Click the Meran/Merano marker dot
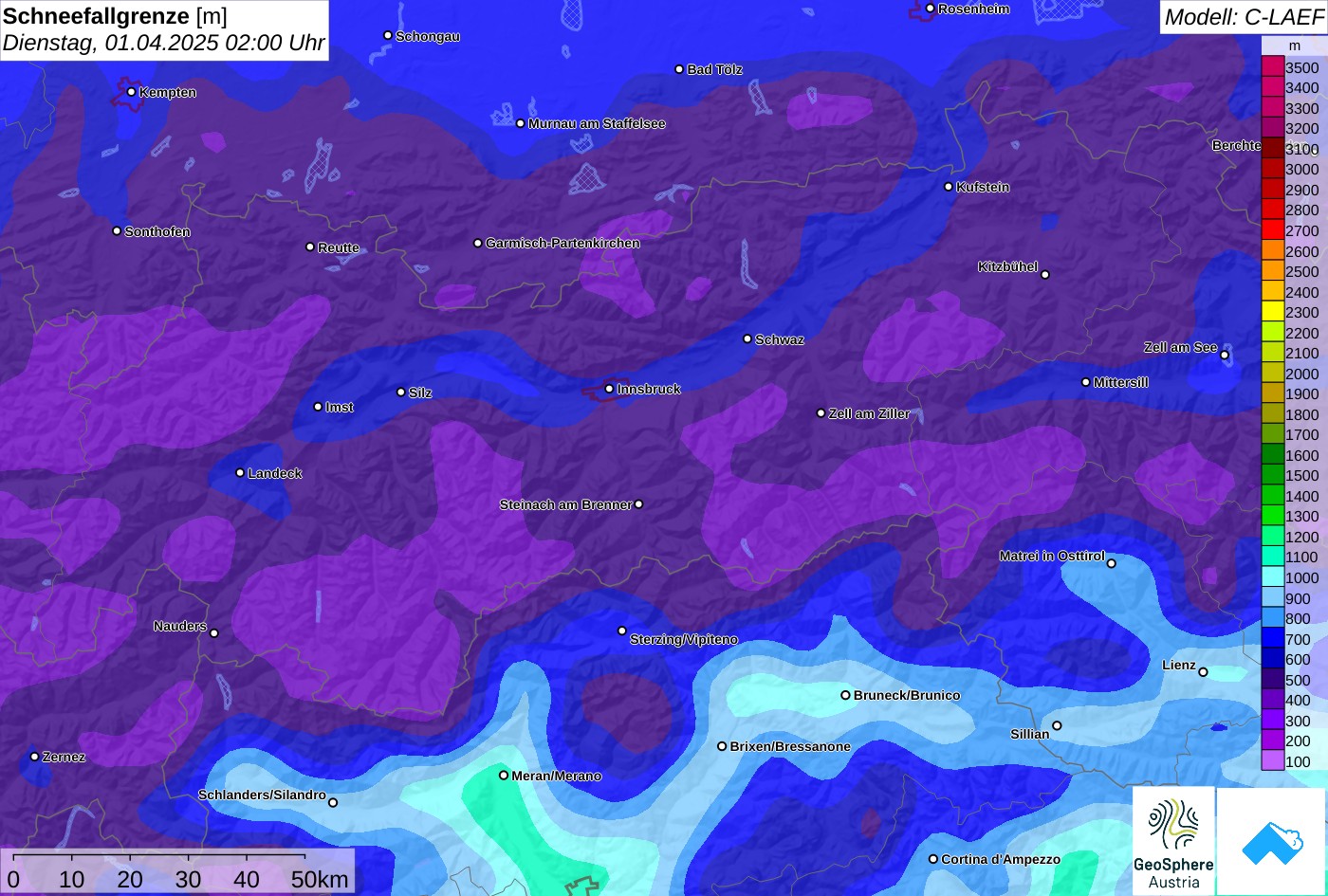1328x896 pixels. (505, 776)
